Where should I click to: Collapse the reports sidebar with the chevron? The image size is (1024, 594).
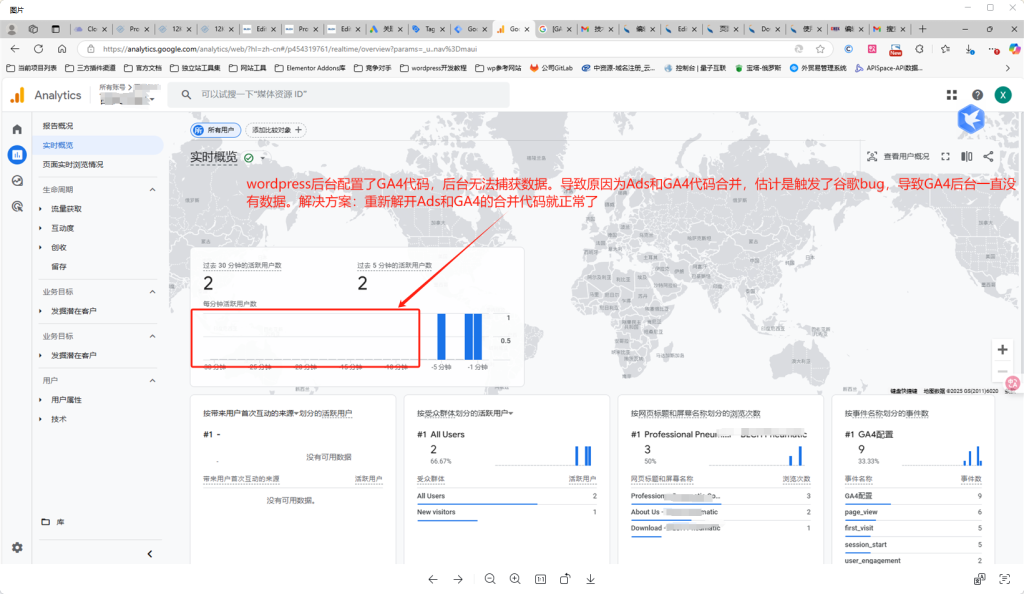click(150, 554)
